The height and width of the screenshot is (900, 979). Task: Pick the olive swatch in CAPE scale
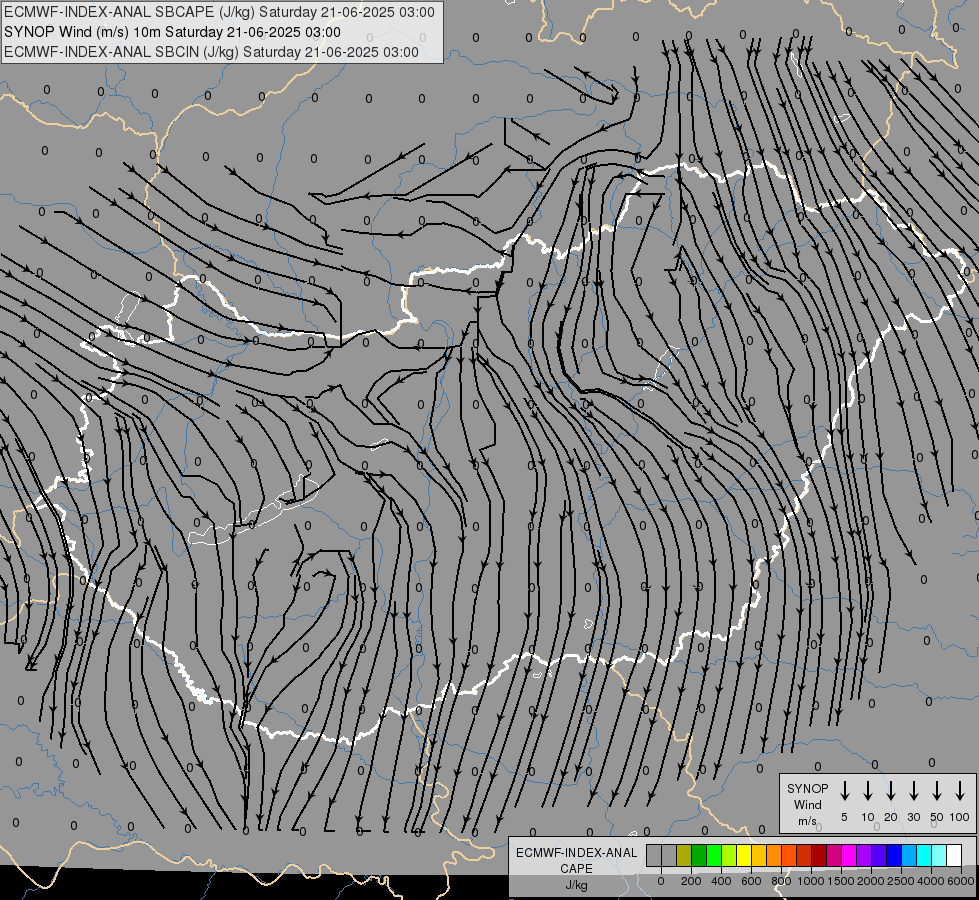(684, 856)
